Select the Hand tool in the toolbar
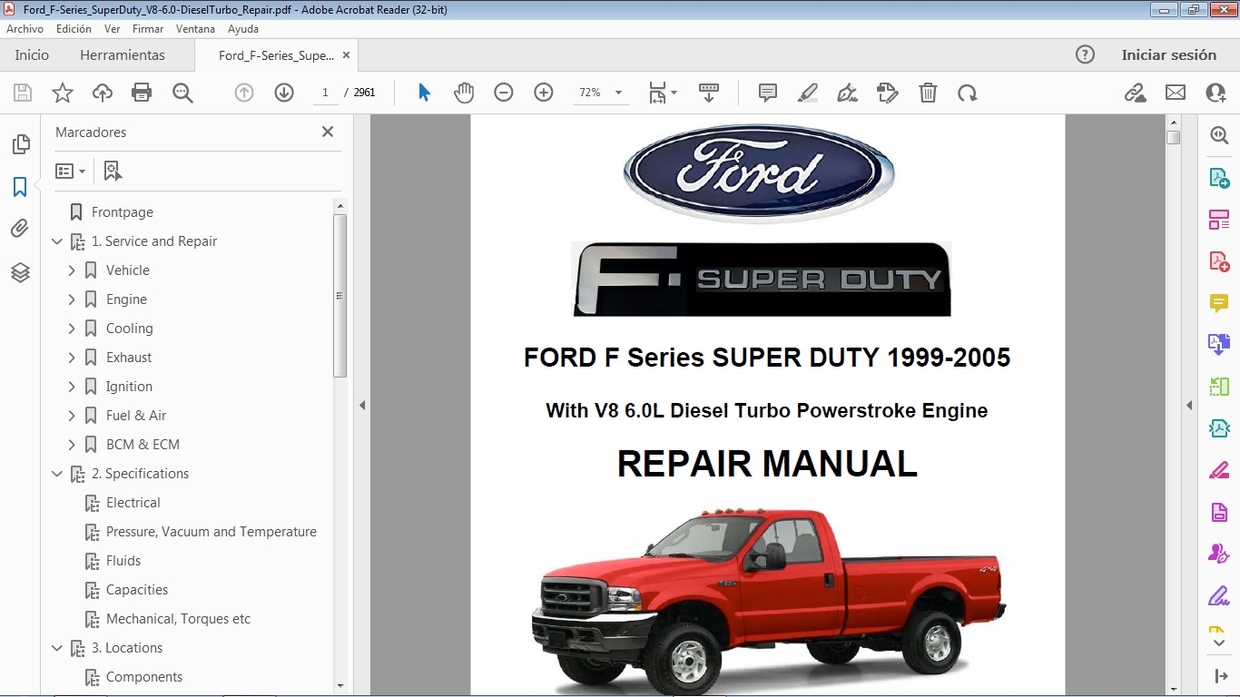1240x697 pixels. 464,92
